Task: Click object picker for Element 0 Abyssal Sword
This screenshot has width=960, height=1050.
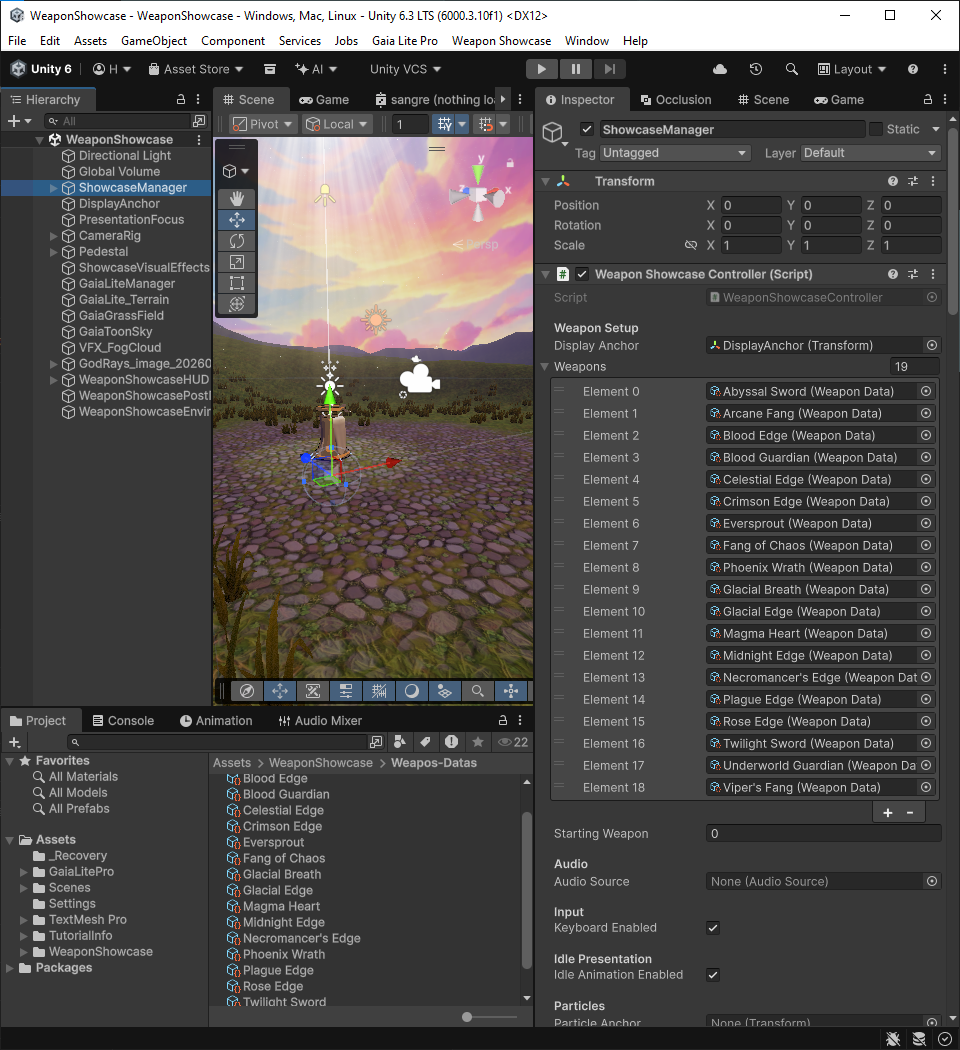Action: coord(926,391)
